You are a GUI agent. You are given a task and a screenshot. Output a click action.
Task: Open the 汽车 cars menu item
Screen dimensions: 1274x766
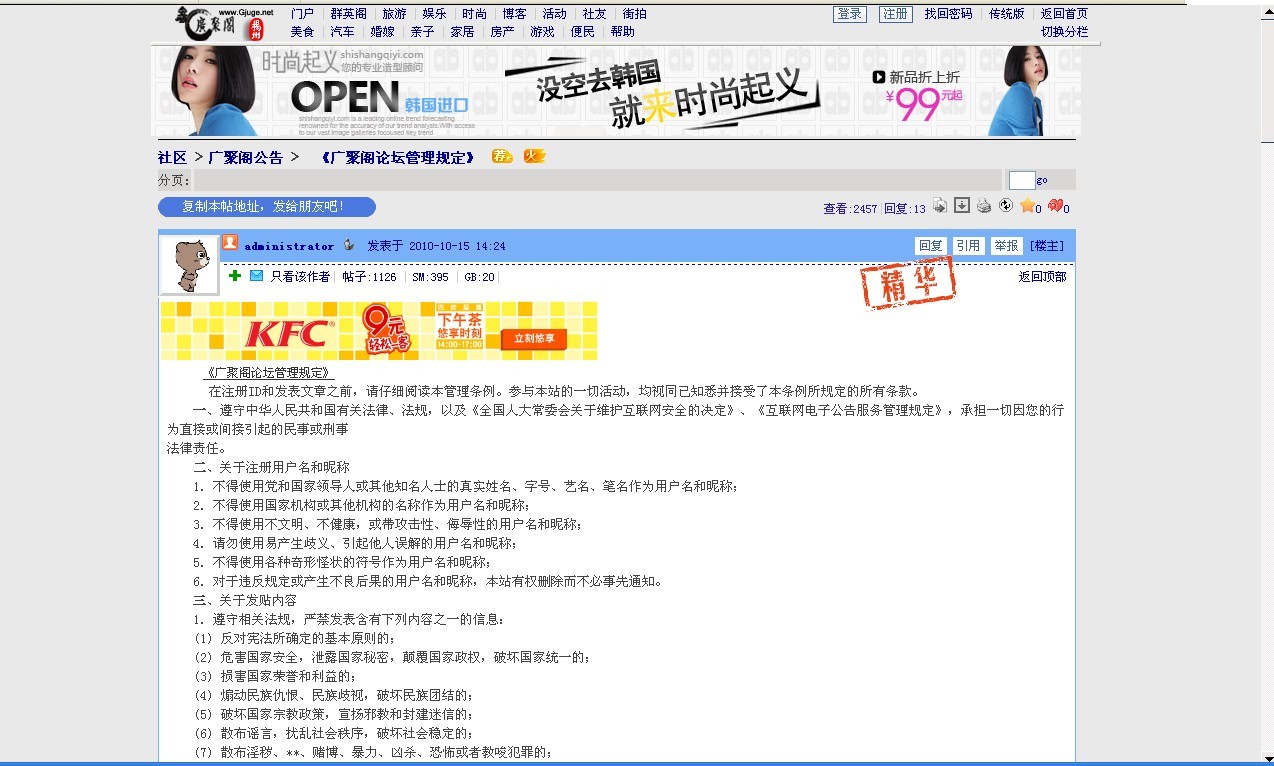(342, 32)
